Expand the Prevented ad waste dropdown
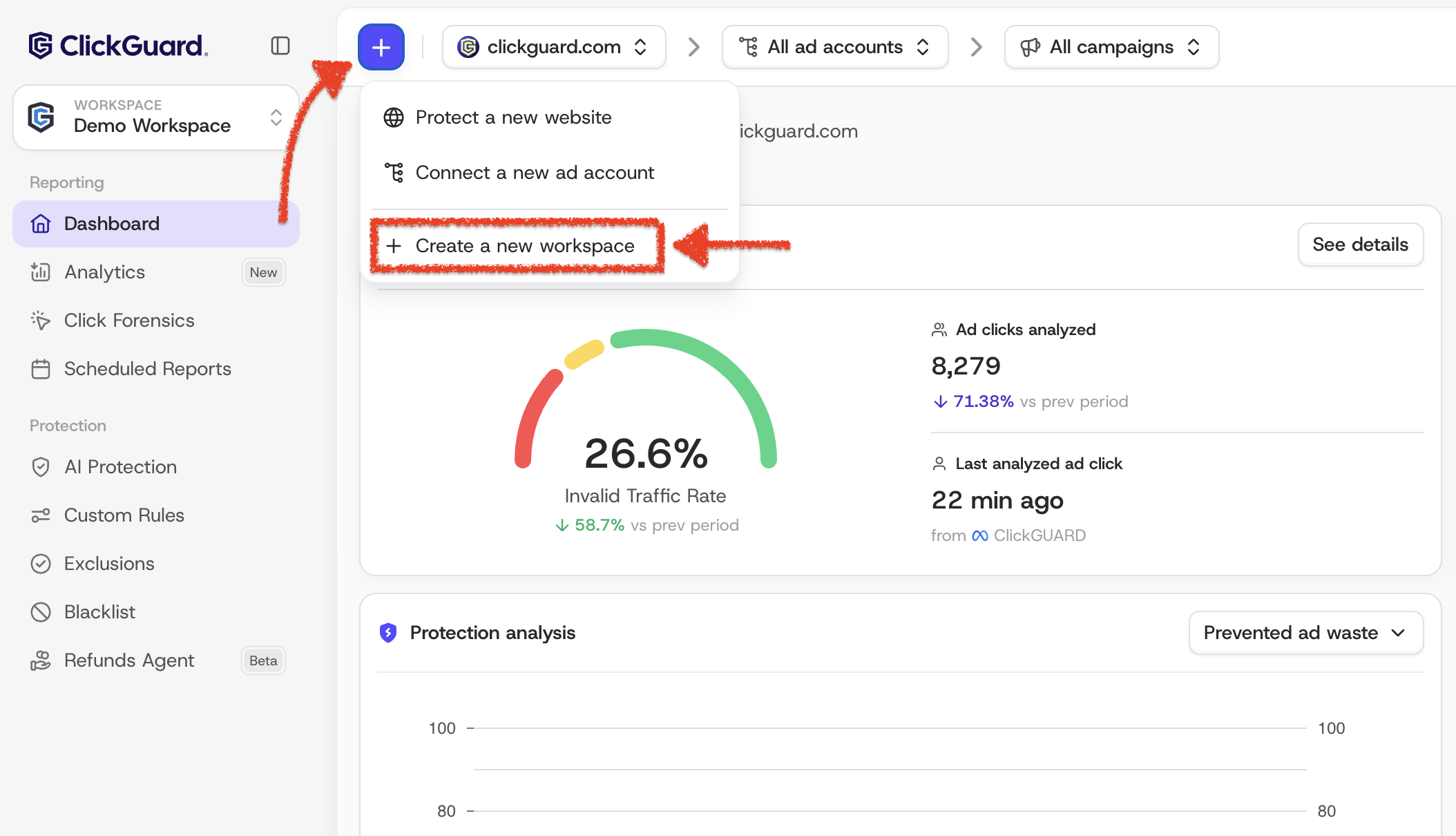This screenshot has height=836, width=1456. point(1305,632)
